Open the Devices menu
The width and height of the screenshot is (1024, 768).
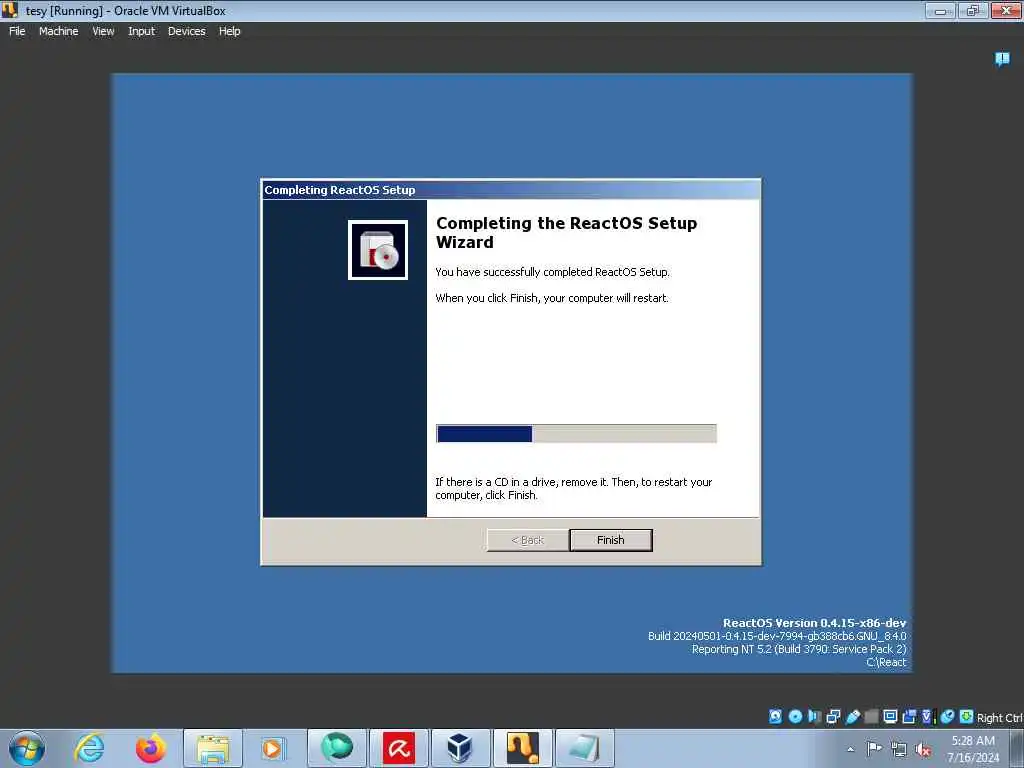point(186,31)
